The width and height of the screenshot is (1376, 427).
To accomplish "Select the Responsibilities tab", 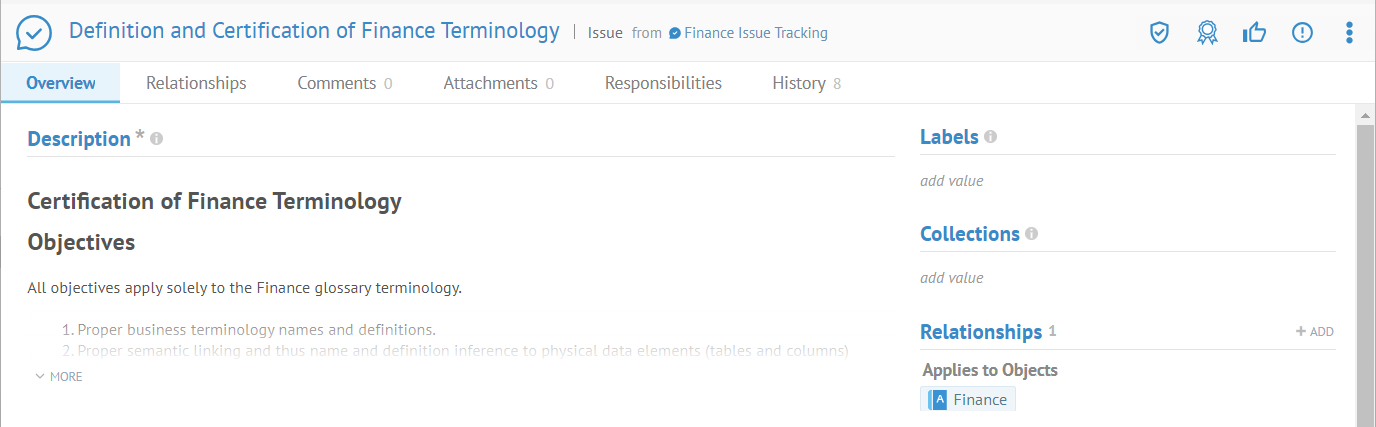I will coord(663,83).
